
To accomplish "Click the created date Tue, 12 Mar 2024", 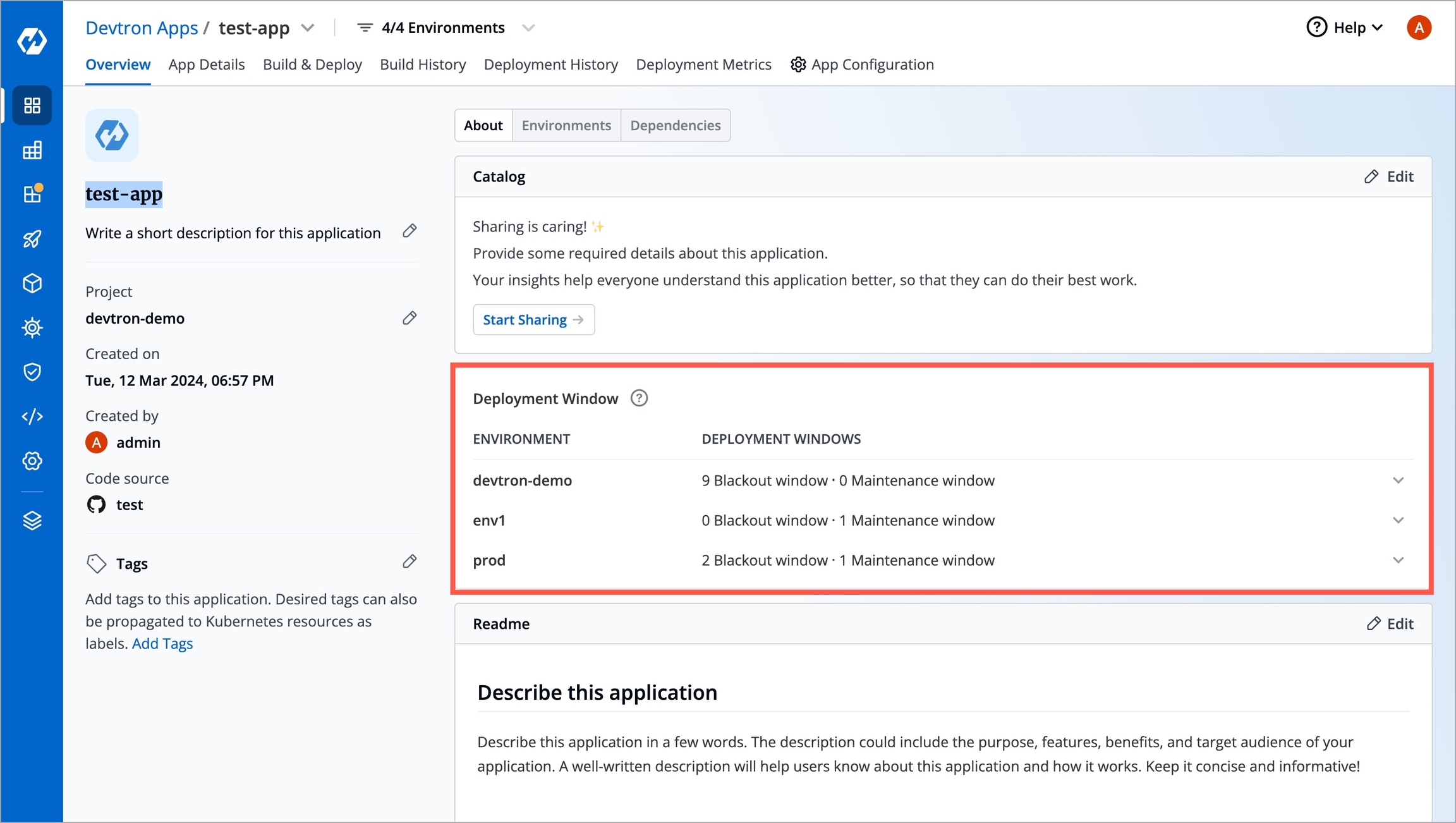I will point(179,381).
